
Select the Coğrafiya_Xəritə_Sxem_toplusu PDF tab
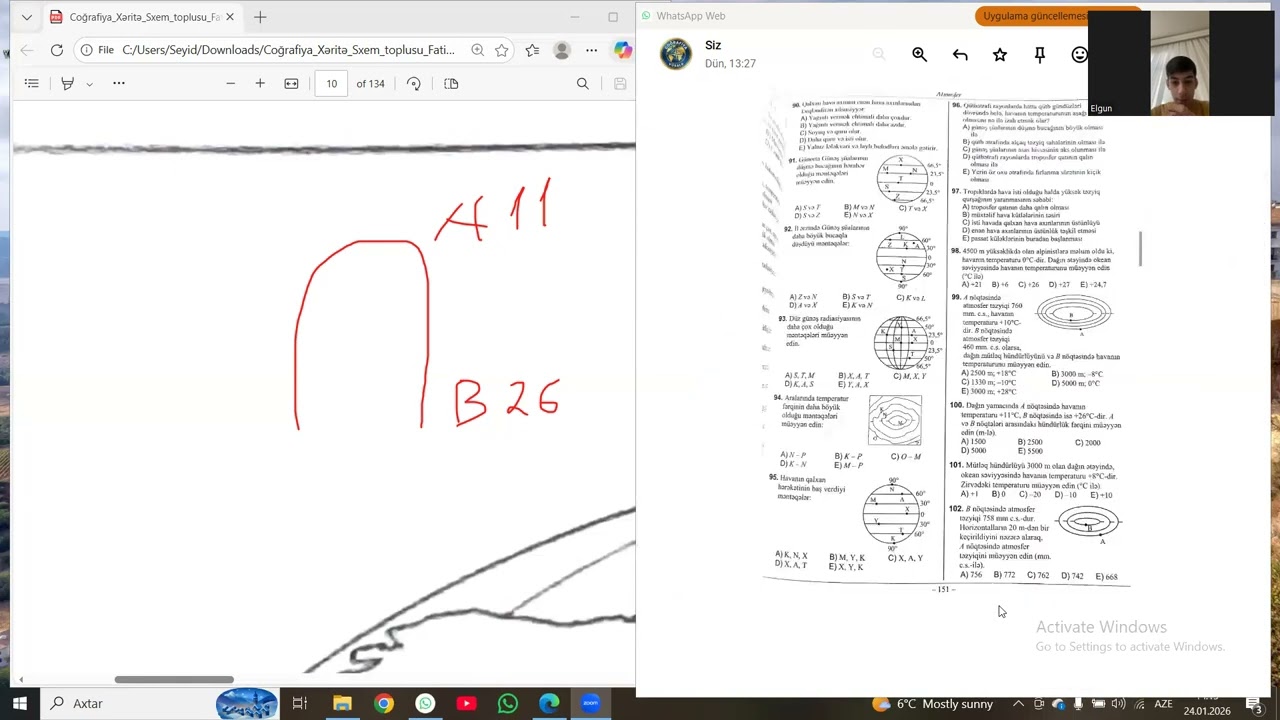point(142,17)
